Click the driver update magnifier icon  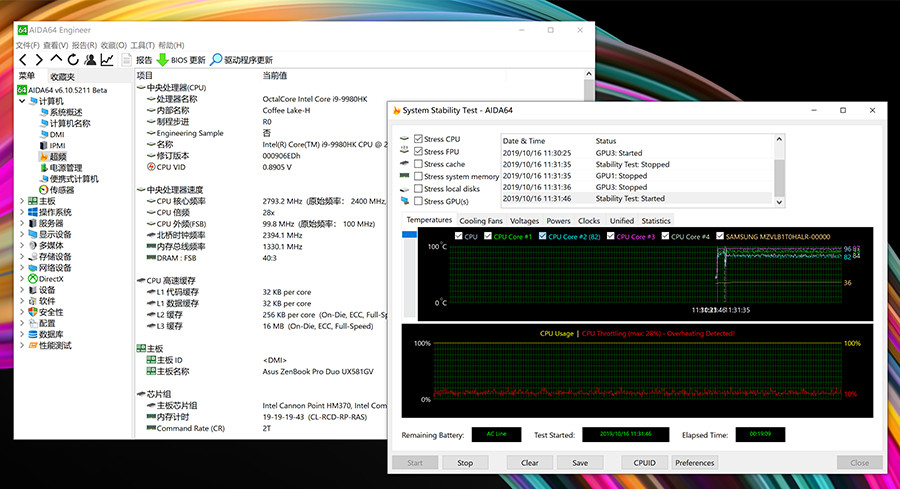coord(216,60)
